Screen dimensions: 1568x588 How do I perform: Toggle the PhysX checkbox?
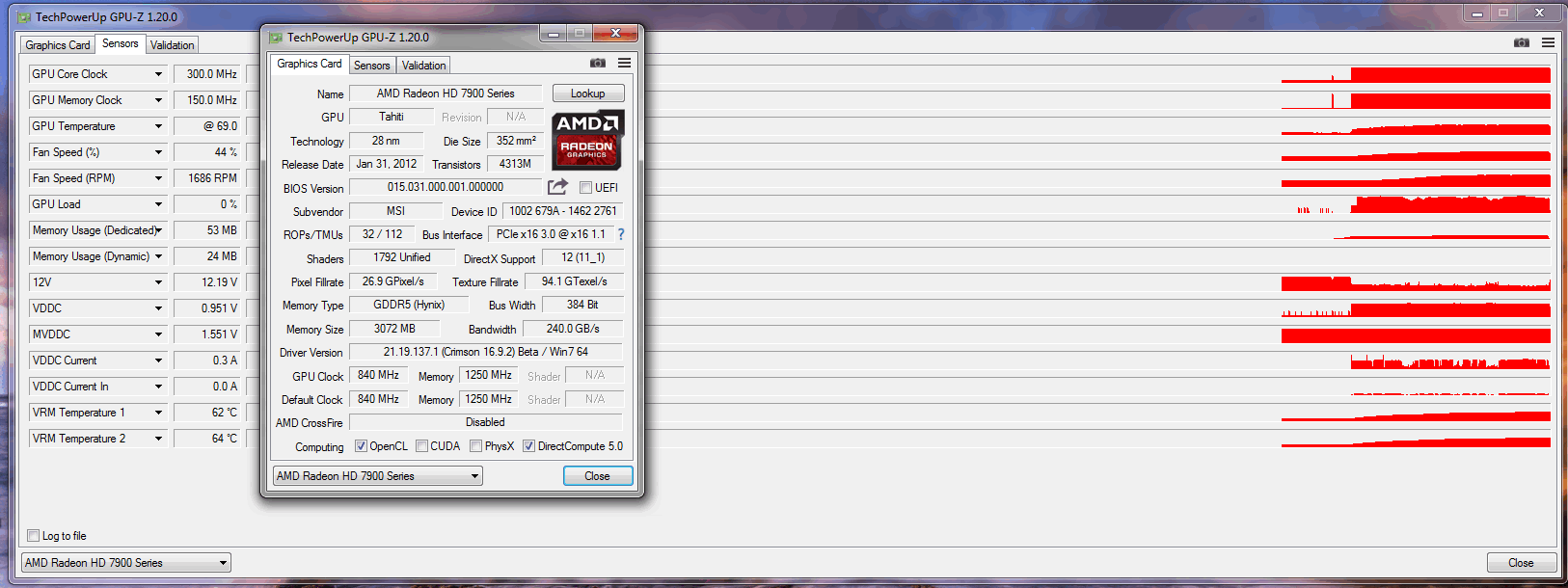[x=475, y=446]
